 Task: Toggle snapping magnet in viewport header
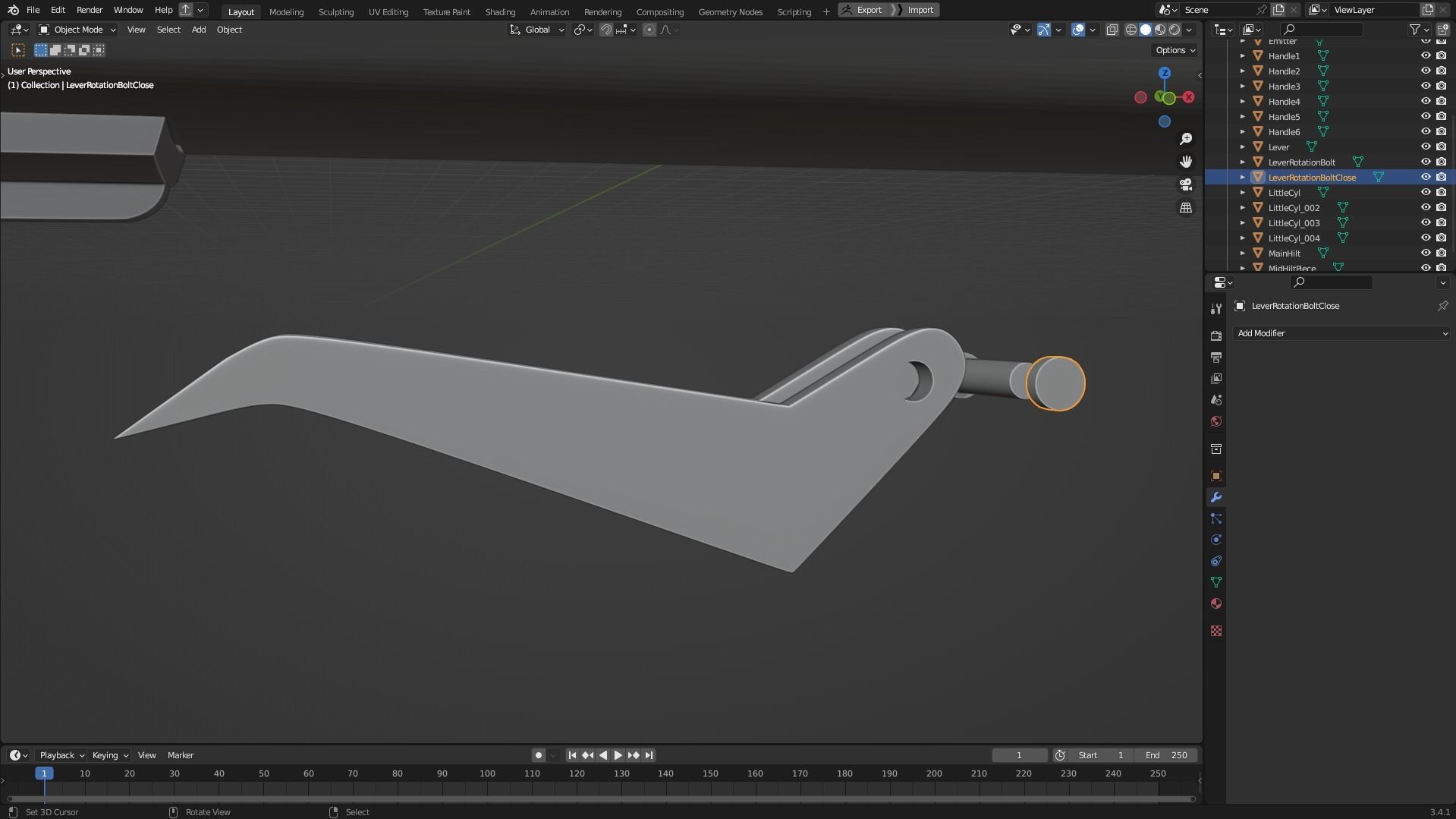pos(606,30)
